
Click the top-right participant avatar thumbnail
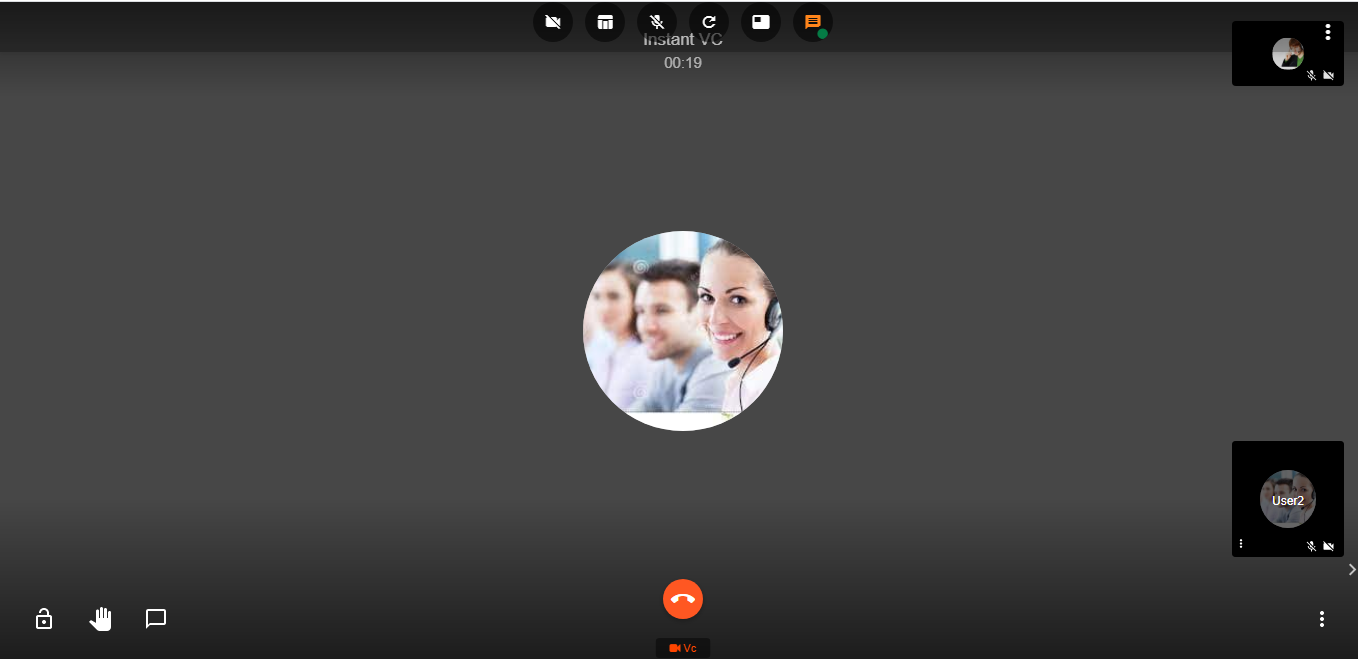pos(1288,54)
